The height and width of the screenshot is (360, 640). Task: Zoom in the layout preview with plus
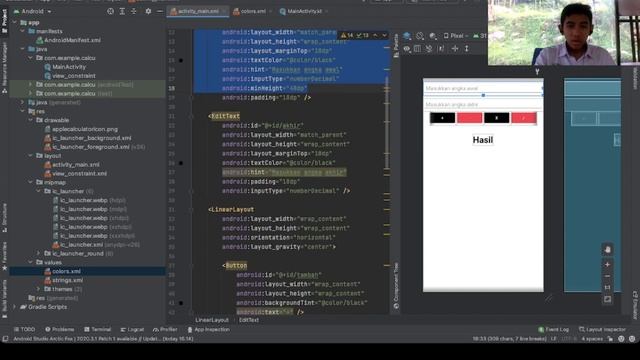coord(607,264)
